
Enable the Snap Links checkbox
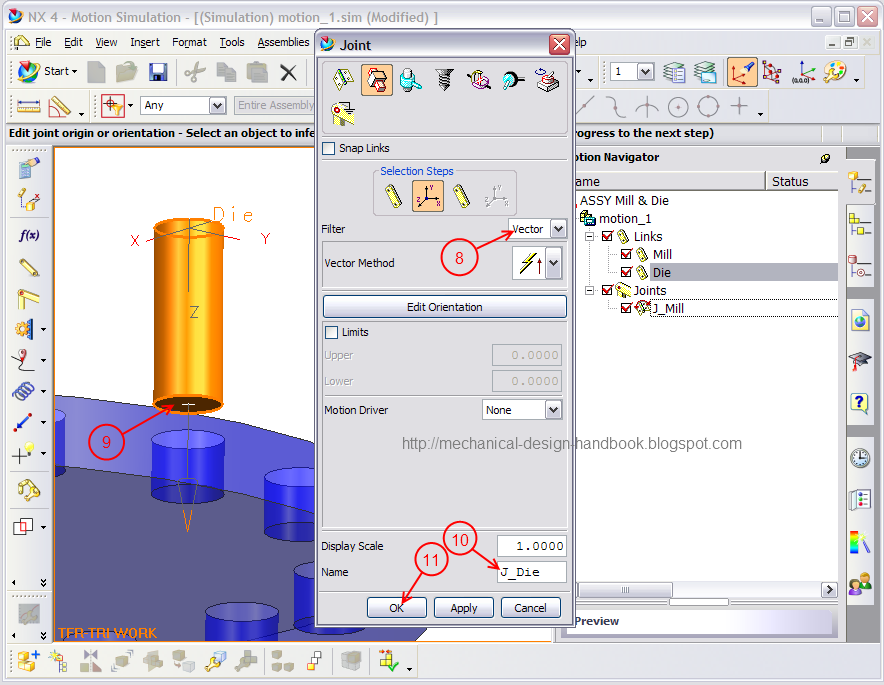pos(330,147)
